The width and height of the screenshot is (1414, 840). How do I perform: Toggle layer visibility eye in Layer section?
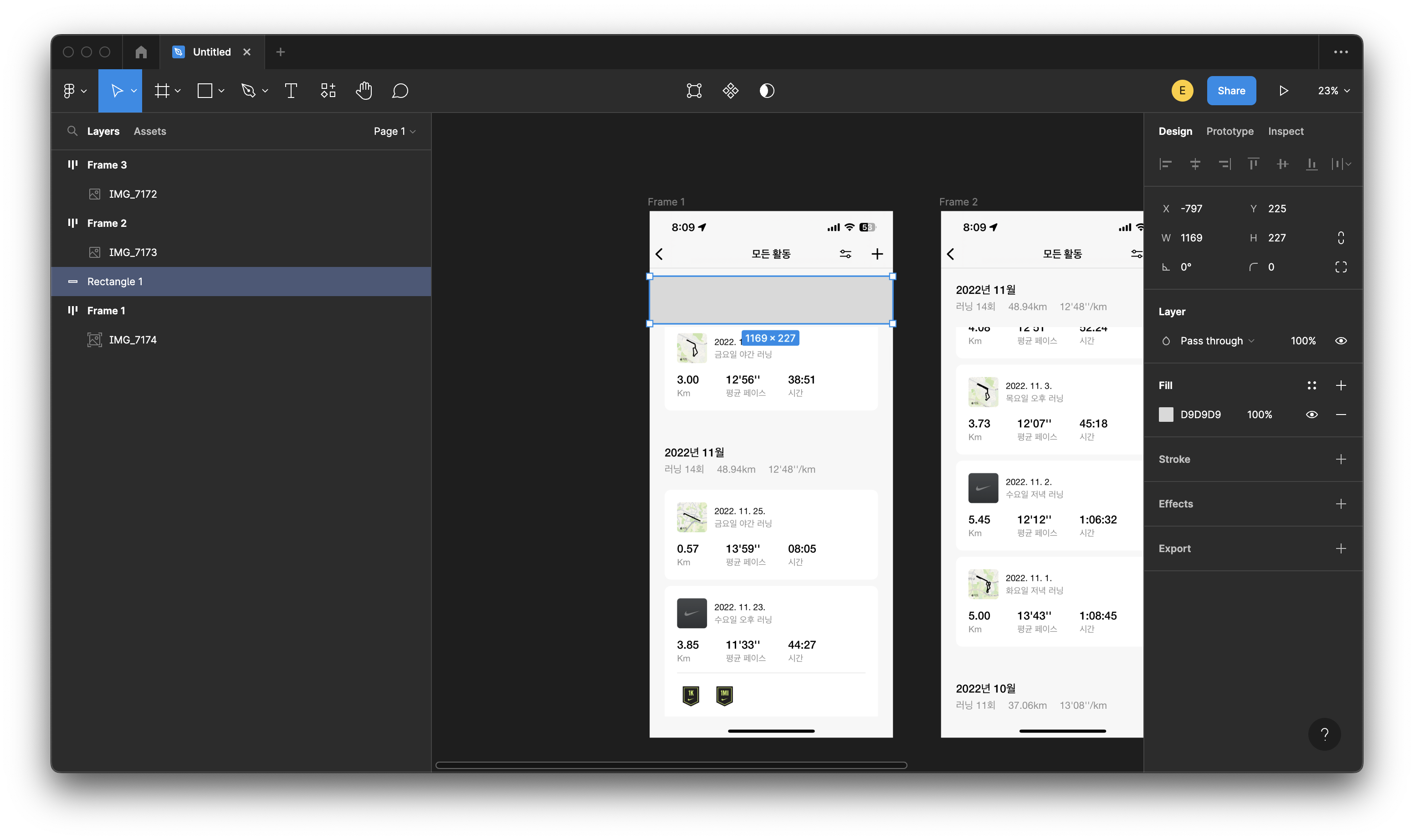click(x=1340, y=341)
